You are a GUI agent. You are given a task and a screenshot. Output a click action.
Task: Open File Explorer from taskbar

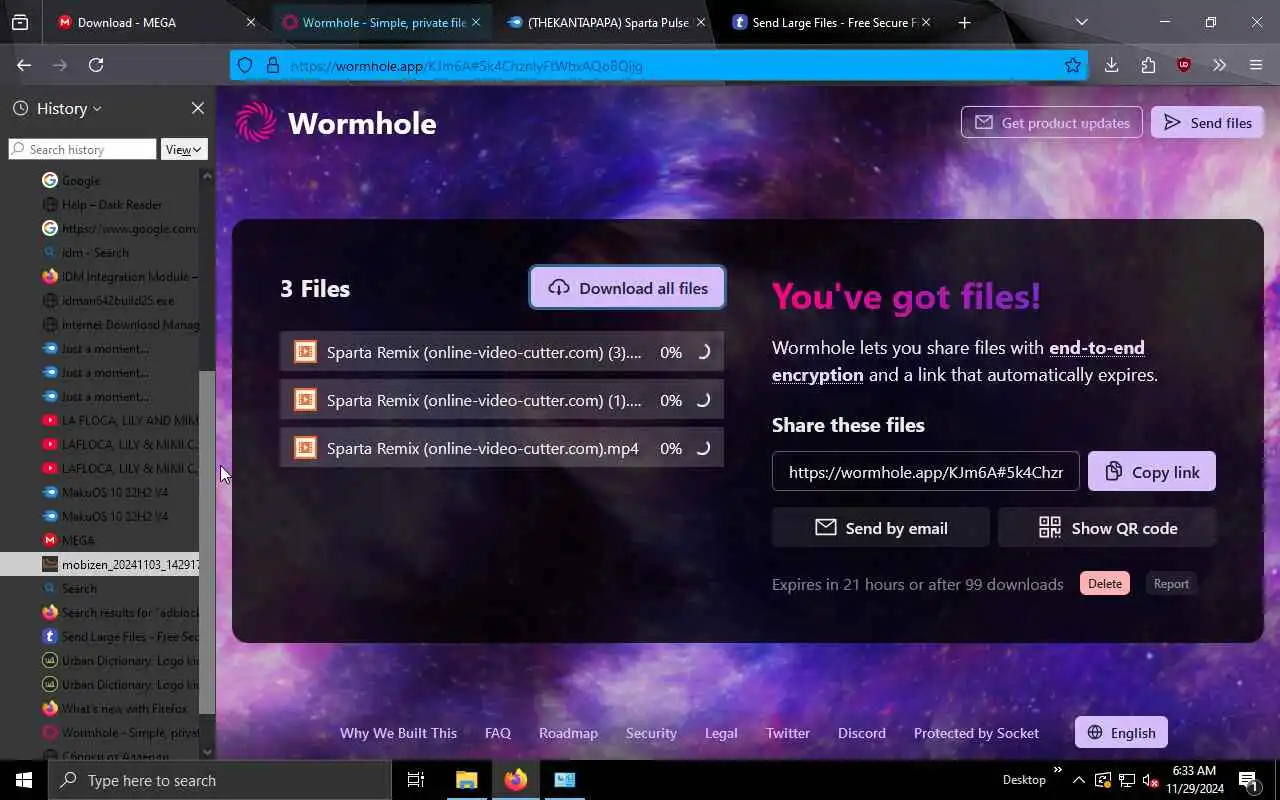(x=466, y=780)
